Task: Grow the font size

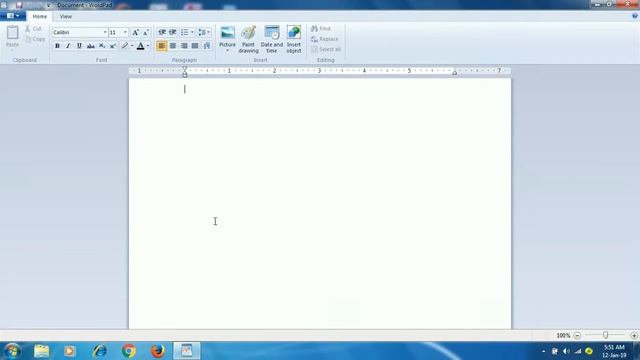Action: click(x=136, y=32)
